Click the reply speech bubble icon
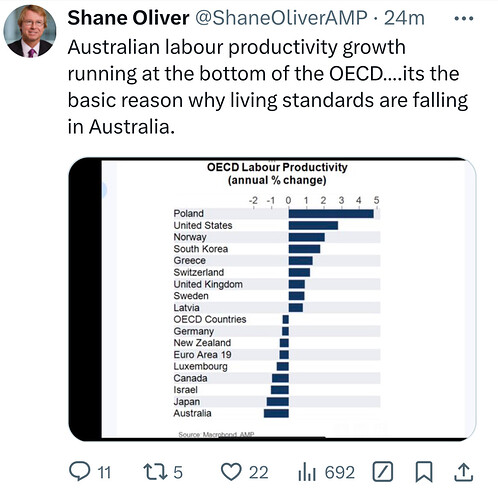The height and width of the screenshot is (500, 498). (80, 471)
